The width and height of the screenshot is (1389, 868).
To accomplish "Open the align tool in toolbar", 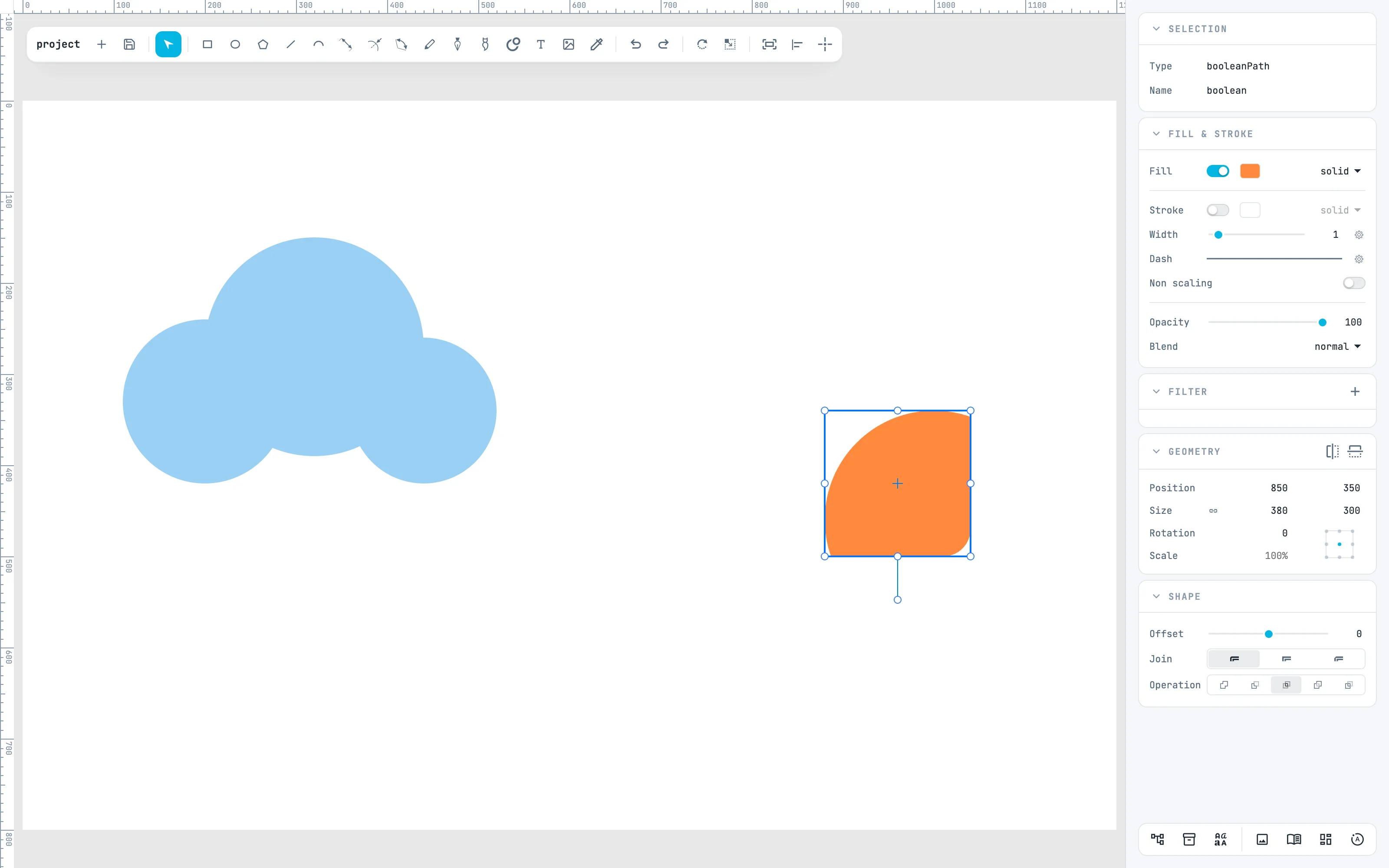I will [x=797, y=44].
